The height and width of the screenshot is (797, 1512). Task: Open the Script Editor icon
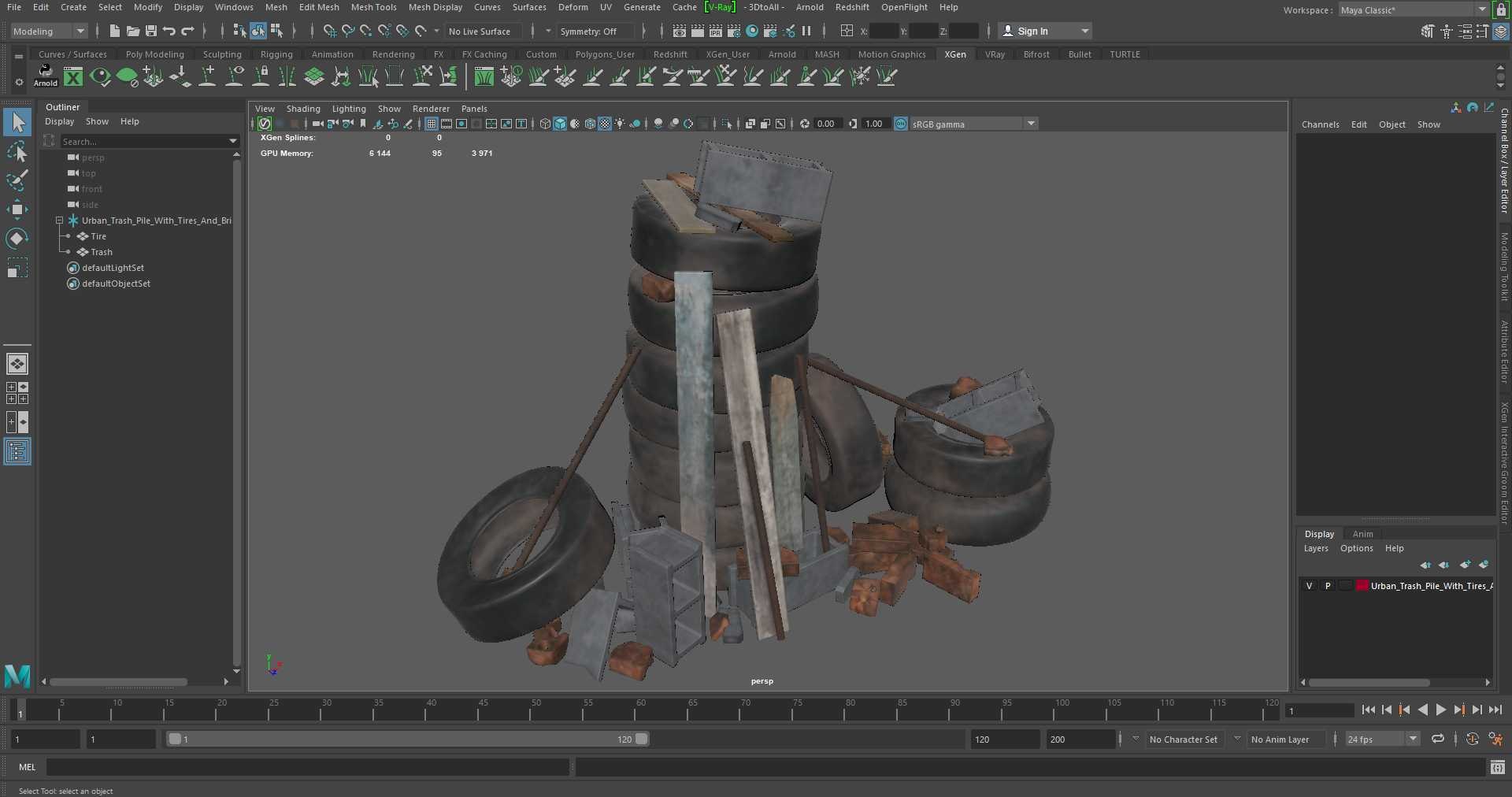click(1498, 767)
